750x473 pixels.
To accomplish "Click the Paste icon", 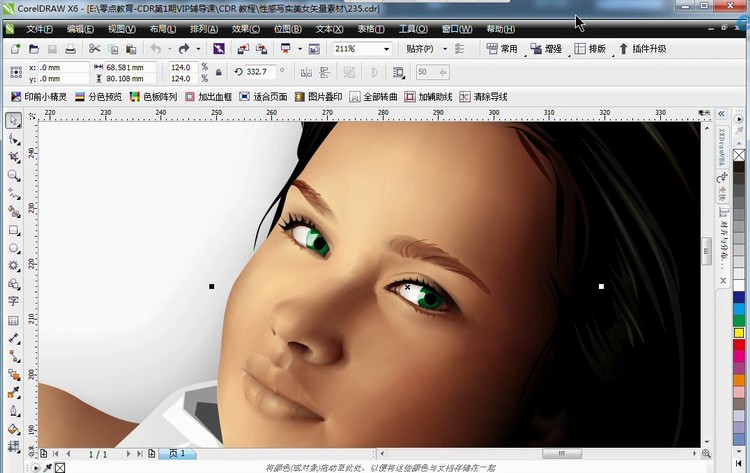I will (x=131, y=49).
